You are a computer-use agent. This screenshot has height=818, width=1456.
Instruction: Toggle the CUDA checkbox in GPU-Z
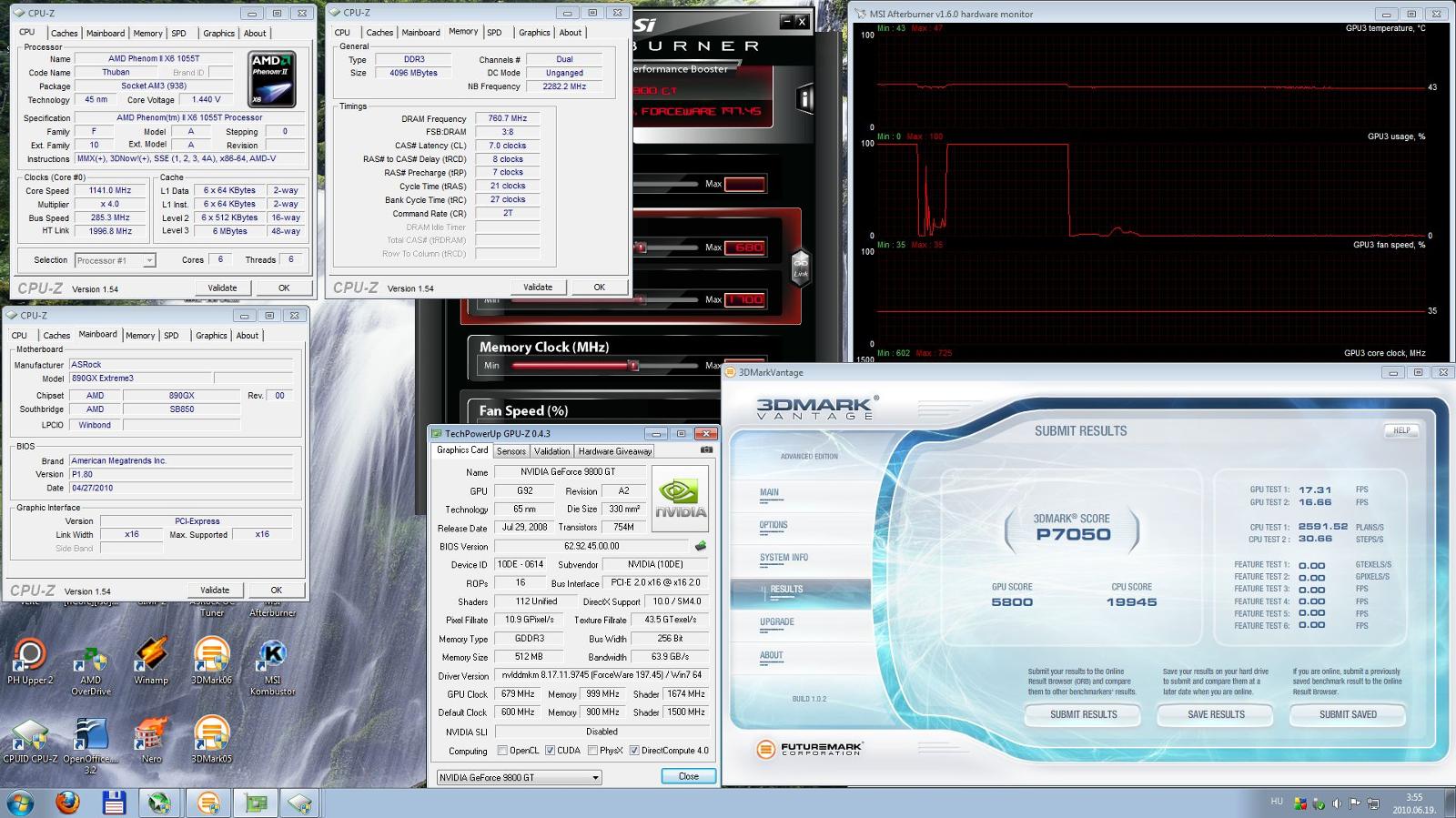(x=550, y=751)
